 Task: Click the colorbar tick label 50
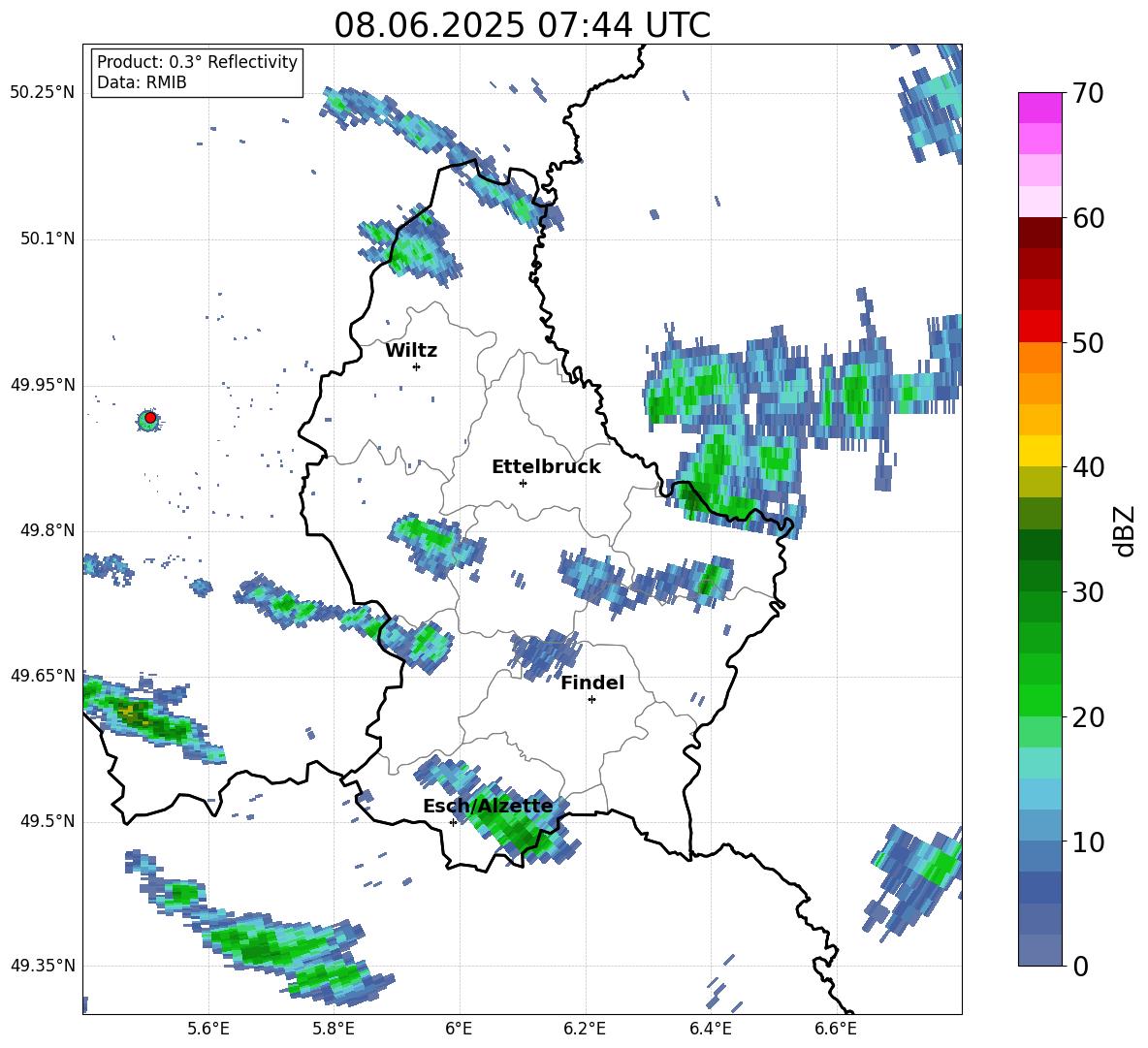tap(1087, 343)
